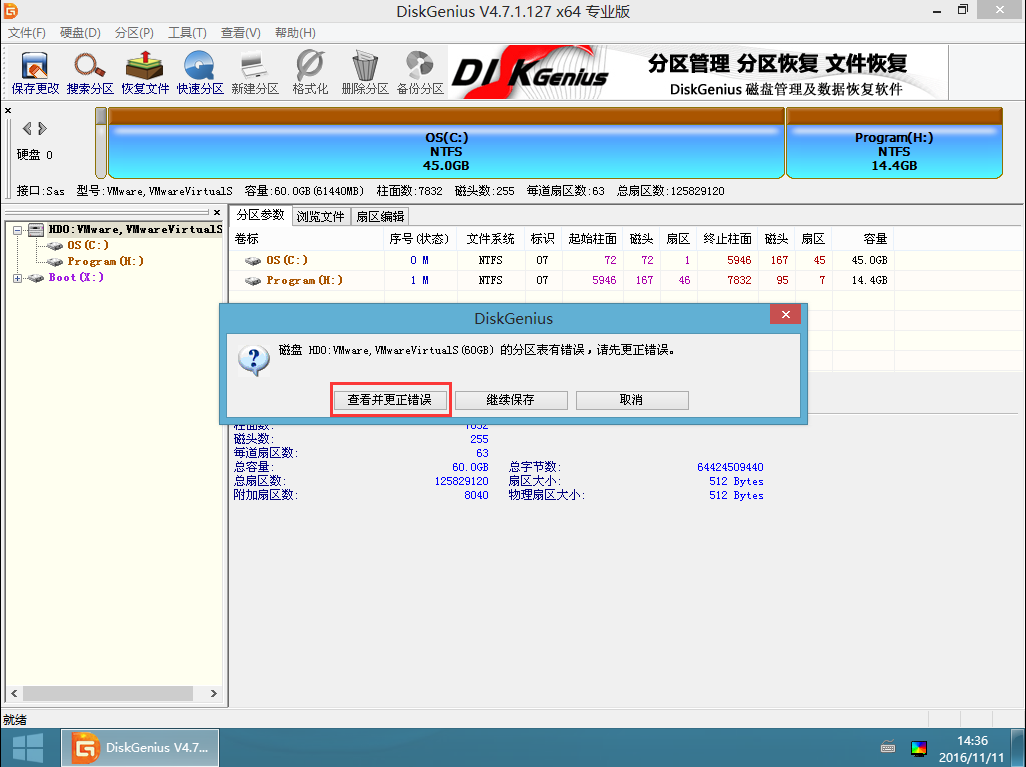Click the 14.4GB capacity cell

pyautogui.click(x=870, y=281)
